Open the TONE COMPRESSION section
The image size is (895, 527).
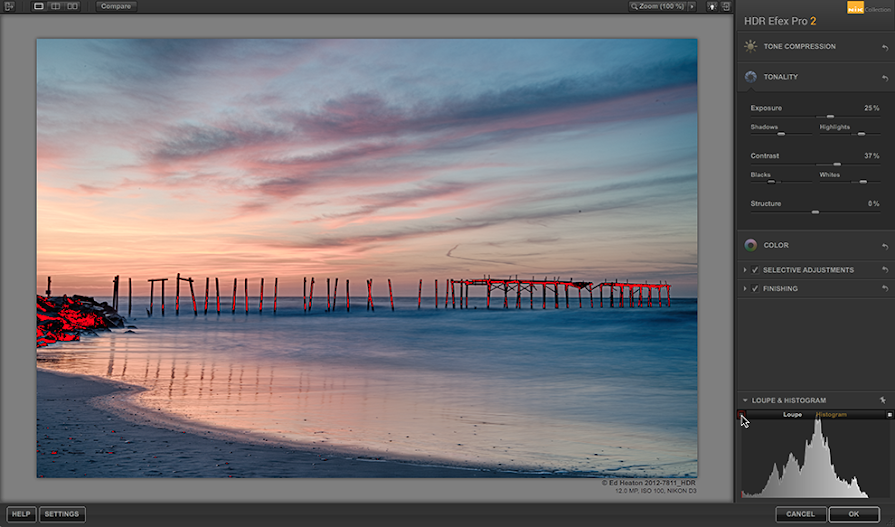tap(799, 46)
